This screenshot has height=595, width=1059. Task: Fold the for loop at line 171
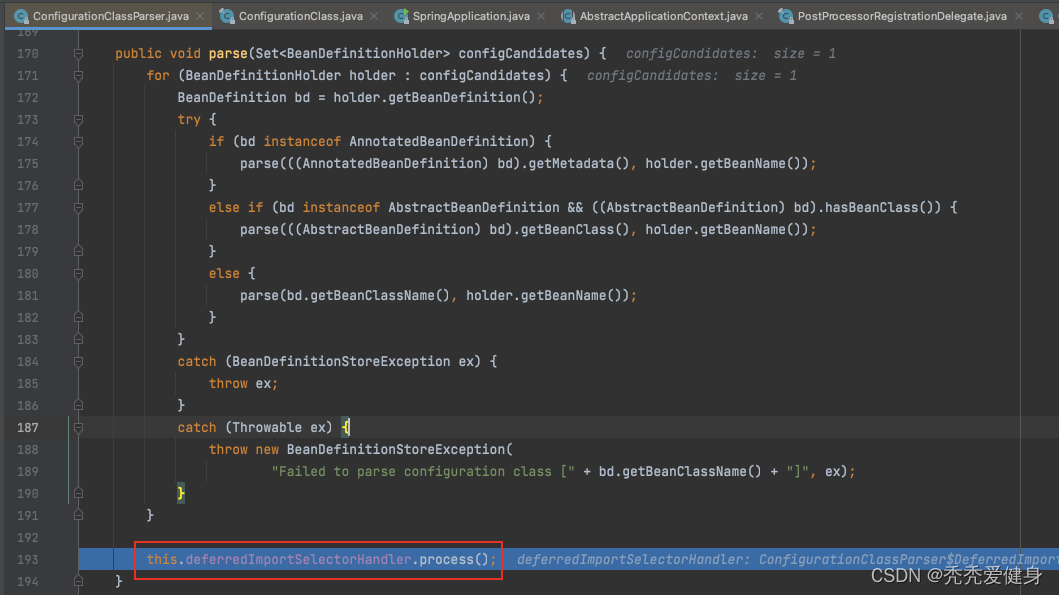tap(78, 75)
